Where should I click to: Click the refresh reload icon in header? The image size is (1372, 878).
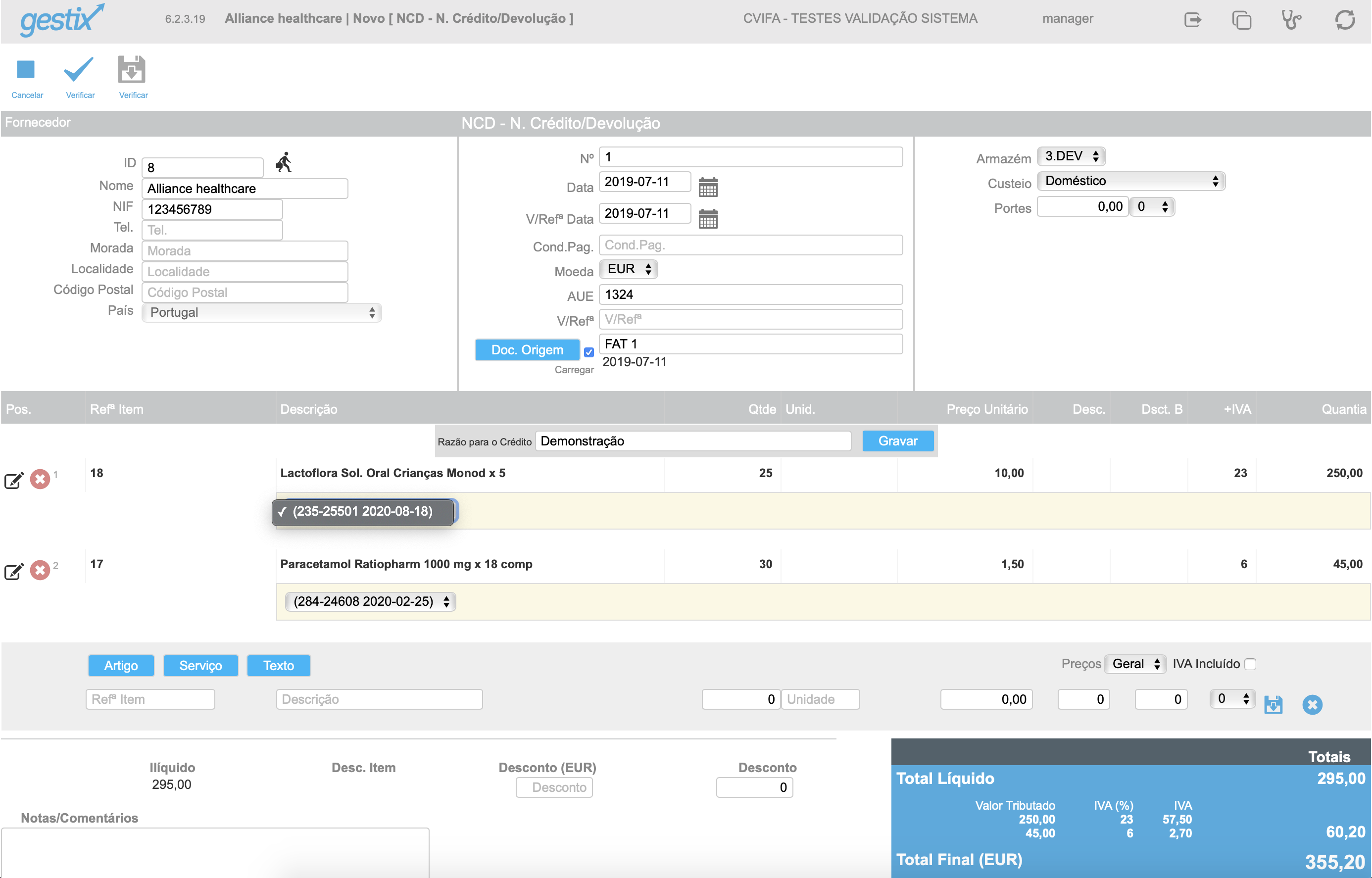pos(1345,20)
